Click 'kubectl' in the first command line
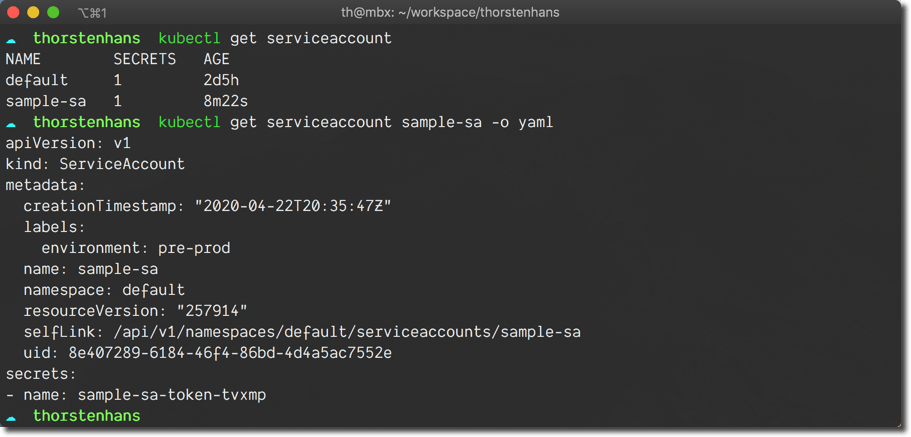 pyautogui.click(x=189, y=38)
